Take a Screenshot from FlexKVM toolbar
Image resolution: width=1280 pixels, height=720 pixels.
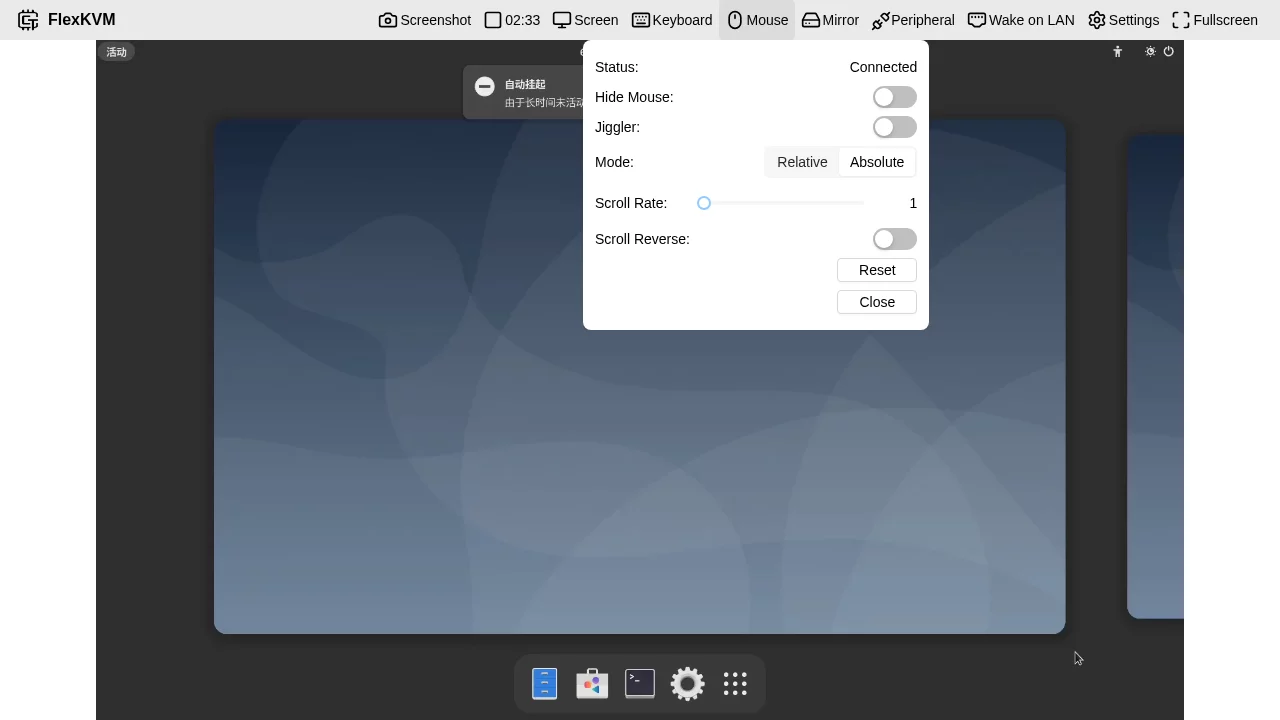pos(425,20)
